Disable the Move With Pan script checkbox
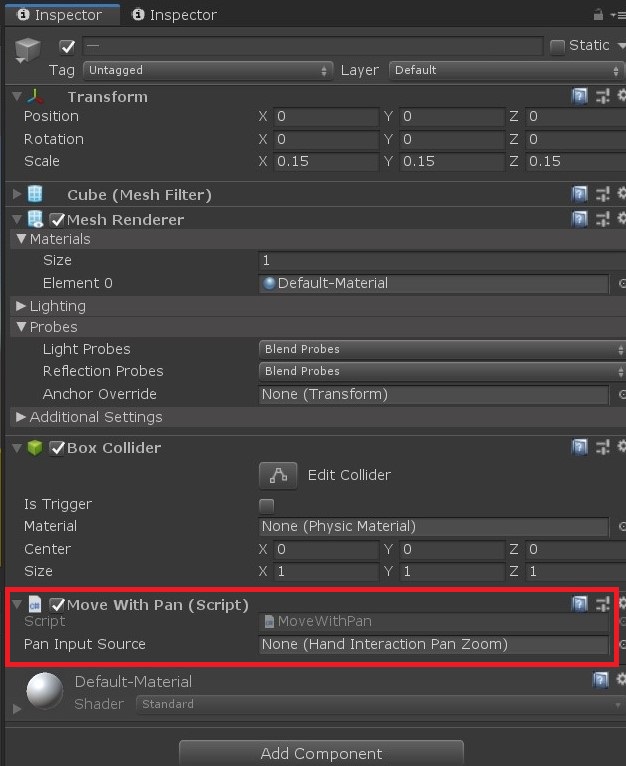 tap(57, 605)
